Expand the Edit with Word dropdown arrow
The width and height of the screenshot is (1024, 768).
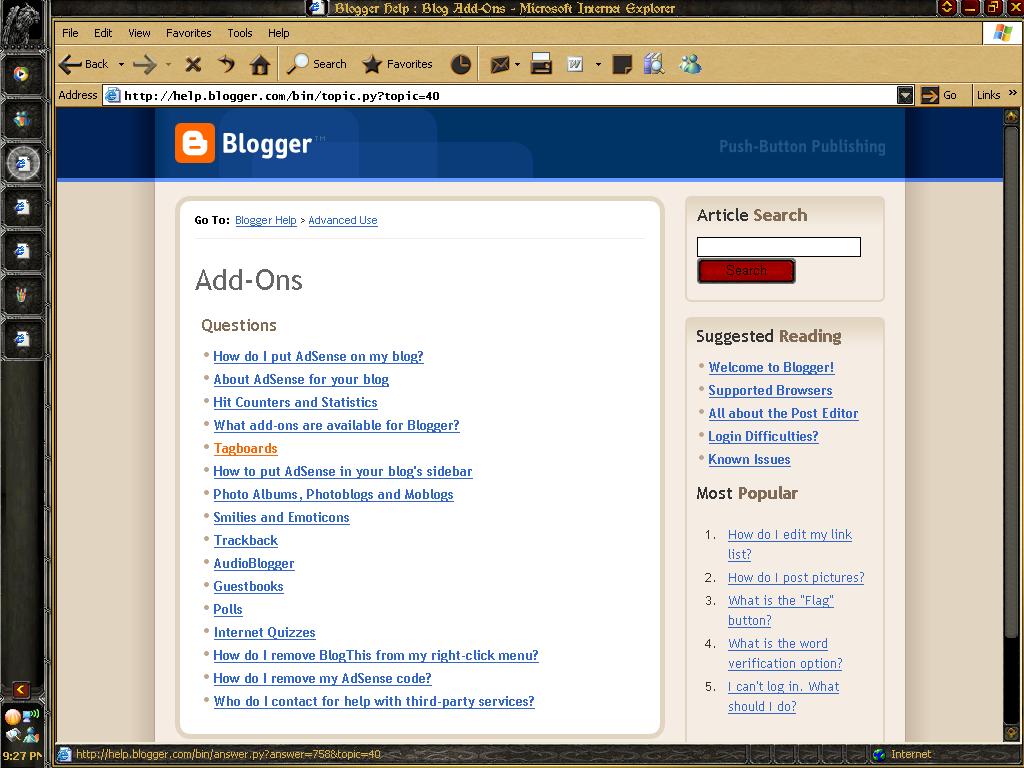(x=598, y=64)
